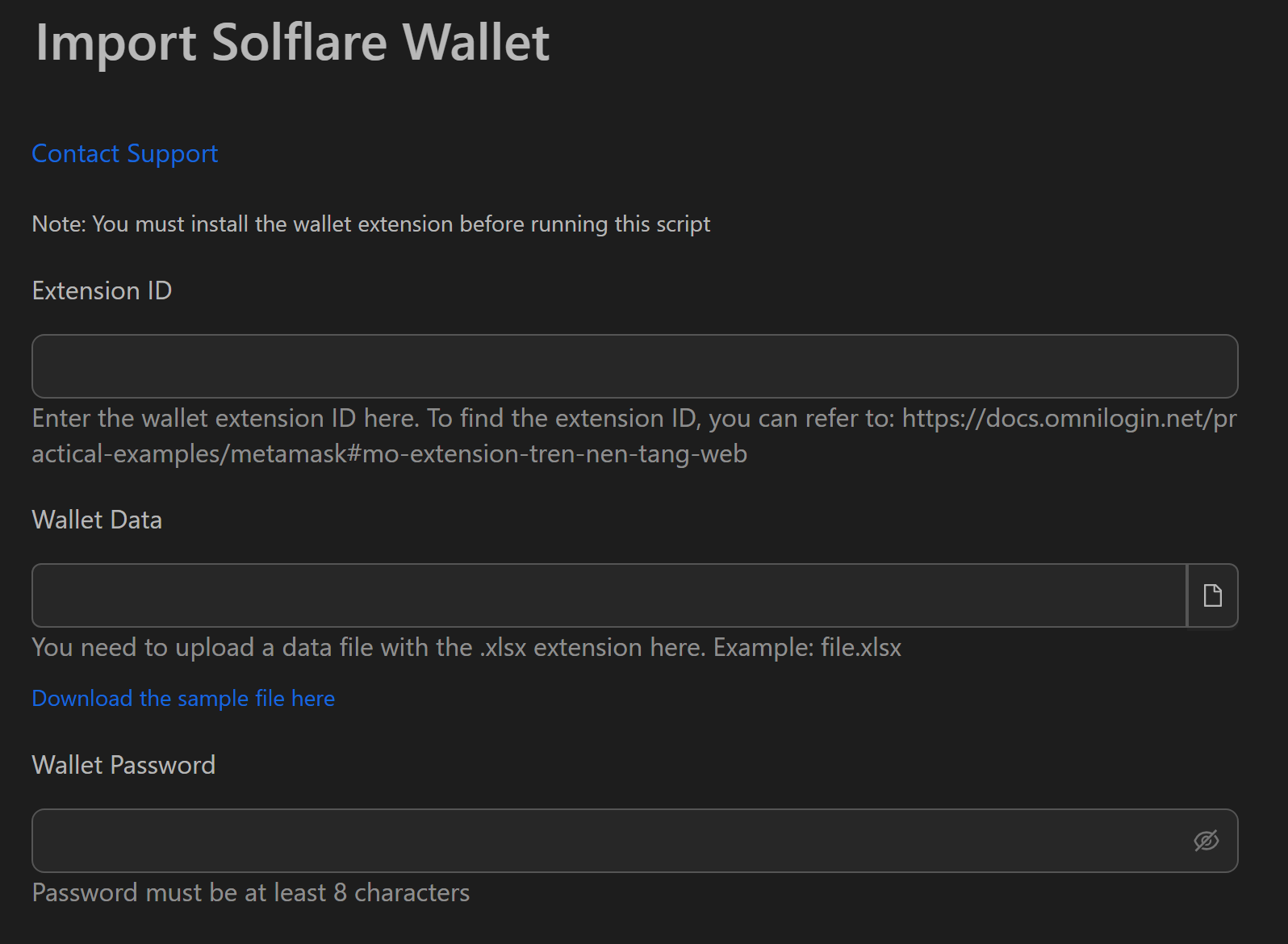This screenshot has height=944, width=1288.
Task: Click the 'Enter the wallet extension ID here' hint
Action: pyautogui.click(x=225, y=418)
